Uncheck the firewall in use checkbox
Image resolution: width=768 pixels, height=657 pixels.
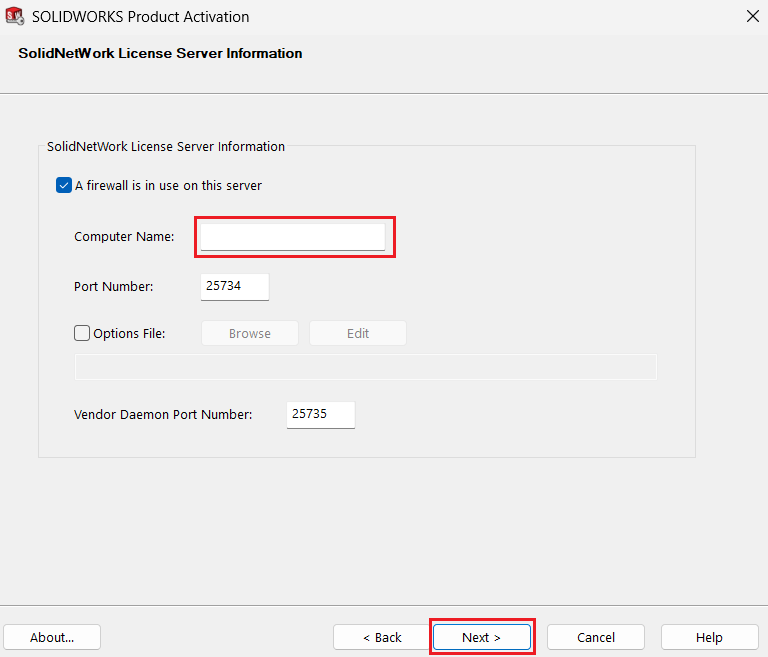coord(64,185)
